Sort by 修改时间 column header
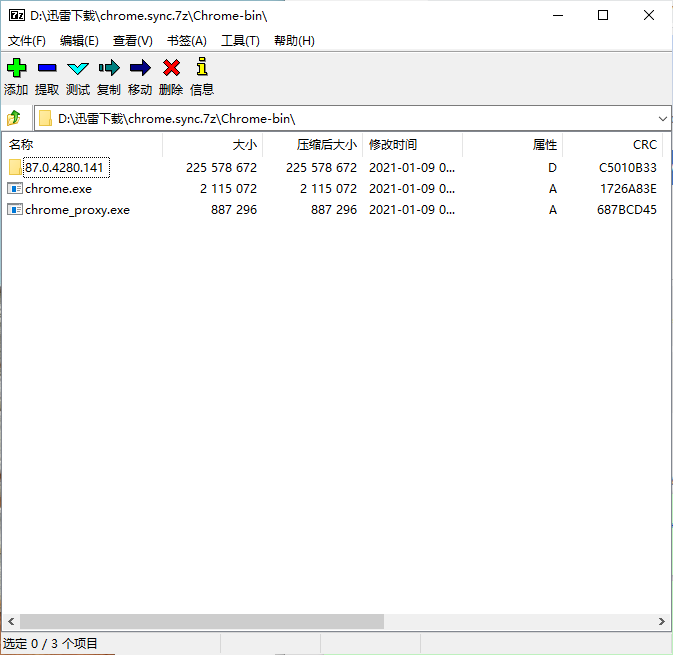 [412, 145]
